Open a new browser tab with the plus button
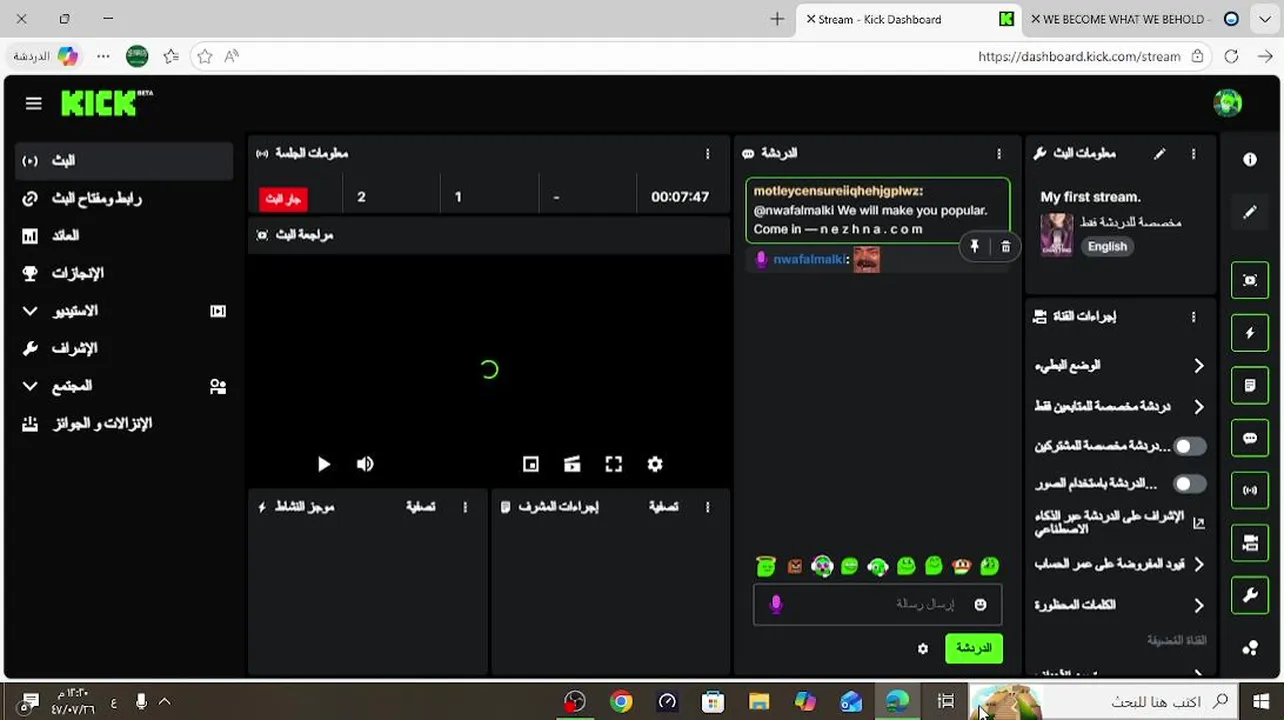 pyautogui.click(x=777, y=19)
